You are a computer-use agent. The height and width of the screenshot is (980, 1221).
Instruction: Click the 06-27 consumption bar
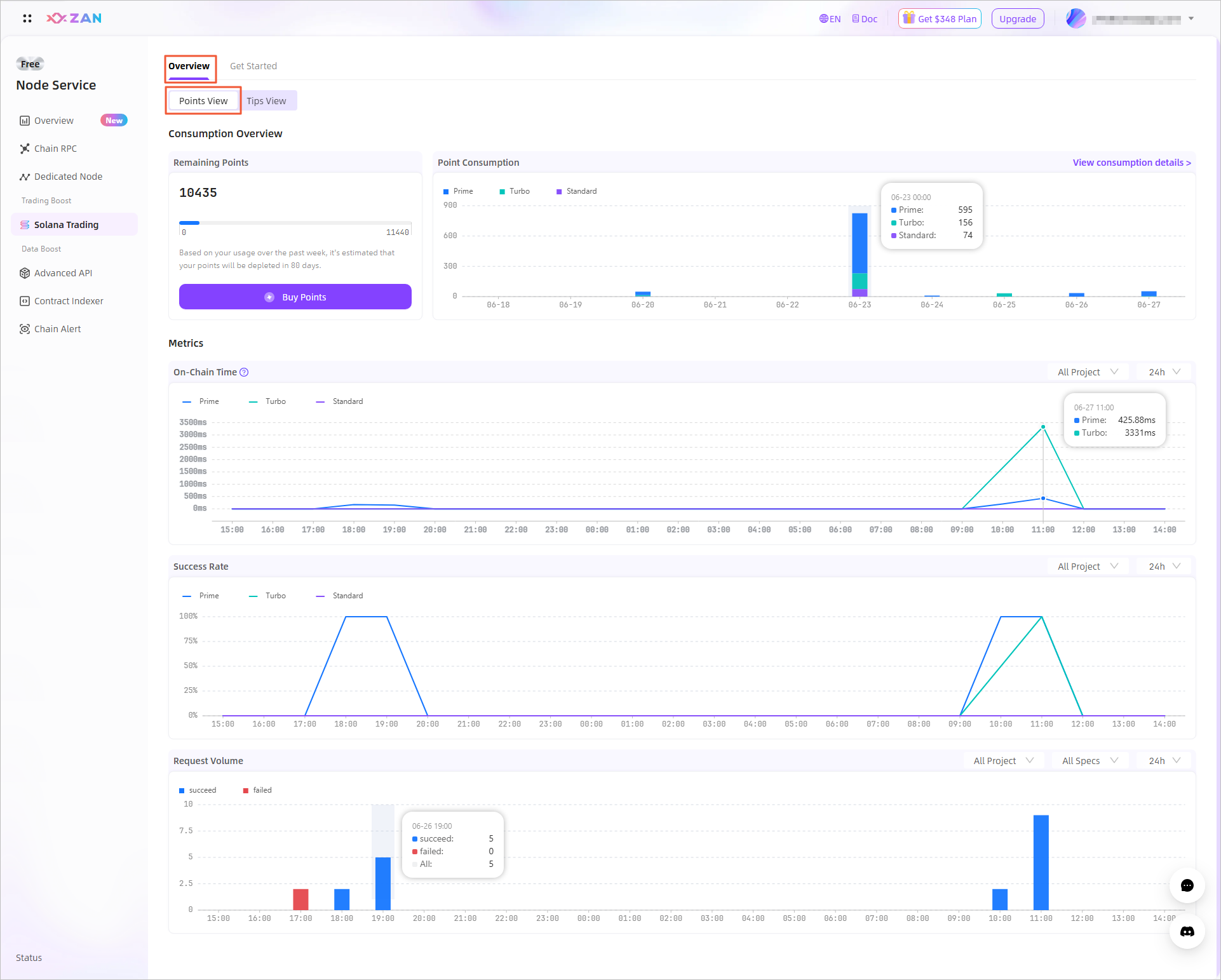point(1149,294)
